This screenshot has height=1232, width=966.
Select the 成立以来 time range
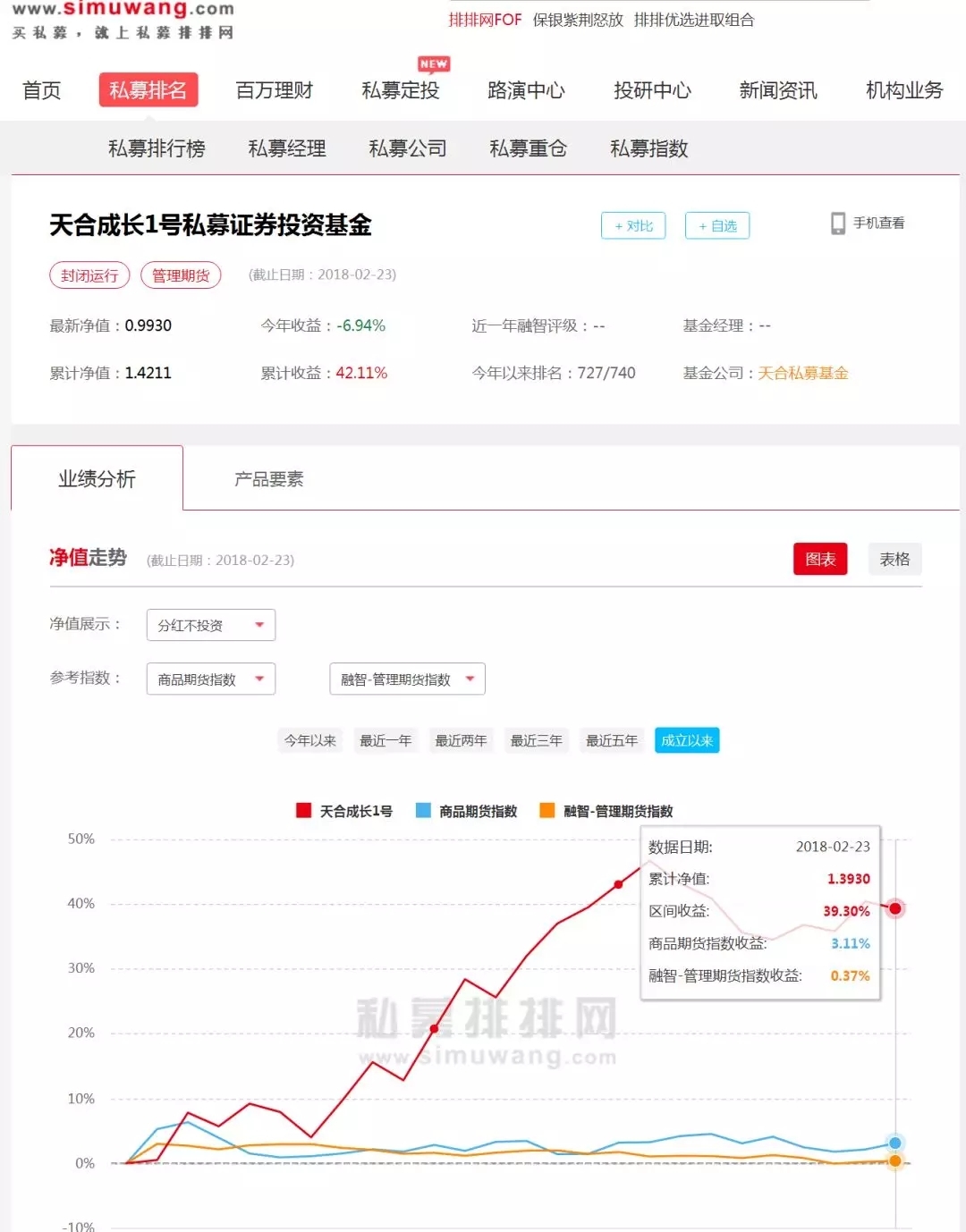pos(687,740)
